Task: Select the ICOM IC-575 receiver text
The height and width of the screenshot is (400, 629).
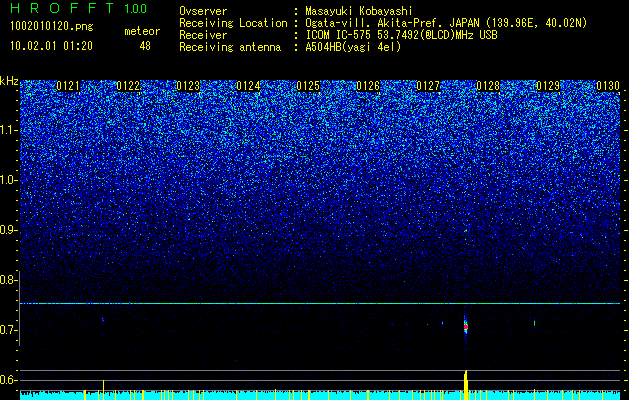Action: [401, 35]
